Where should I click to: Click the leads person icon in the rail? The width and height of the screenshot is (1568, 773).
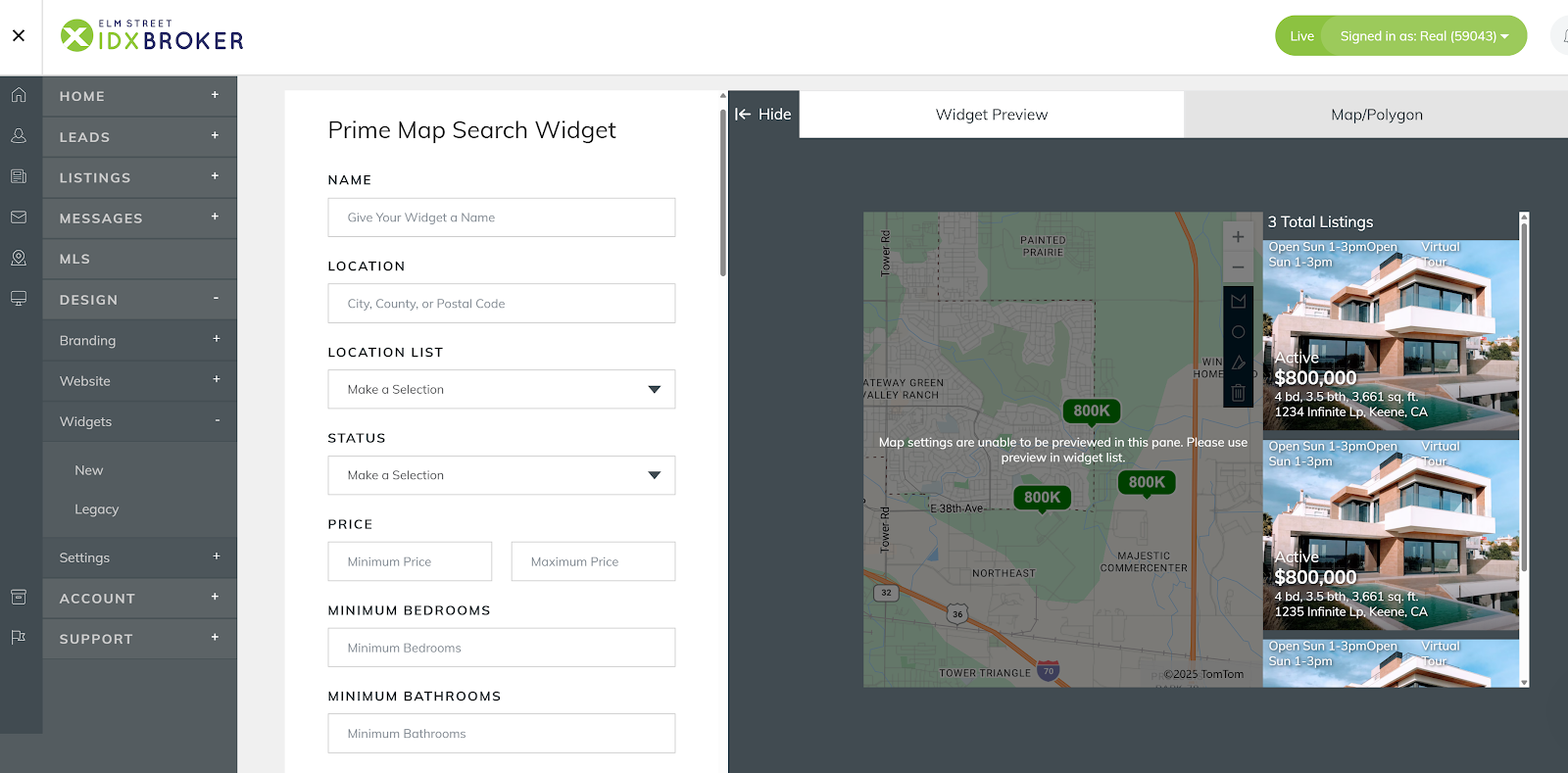tap(19, 136)
